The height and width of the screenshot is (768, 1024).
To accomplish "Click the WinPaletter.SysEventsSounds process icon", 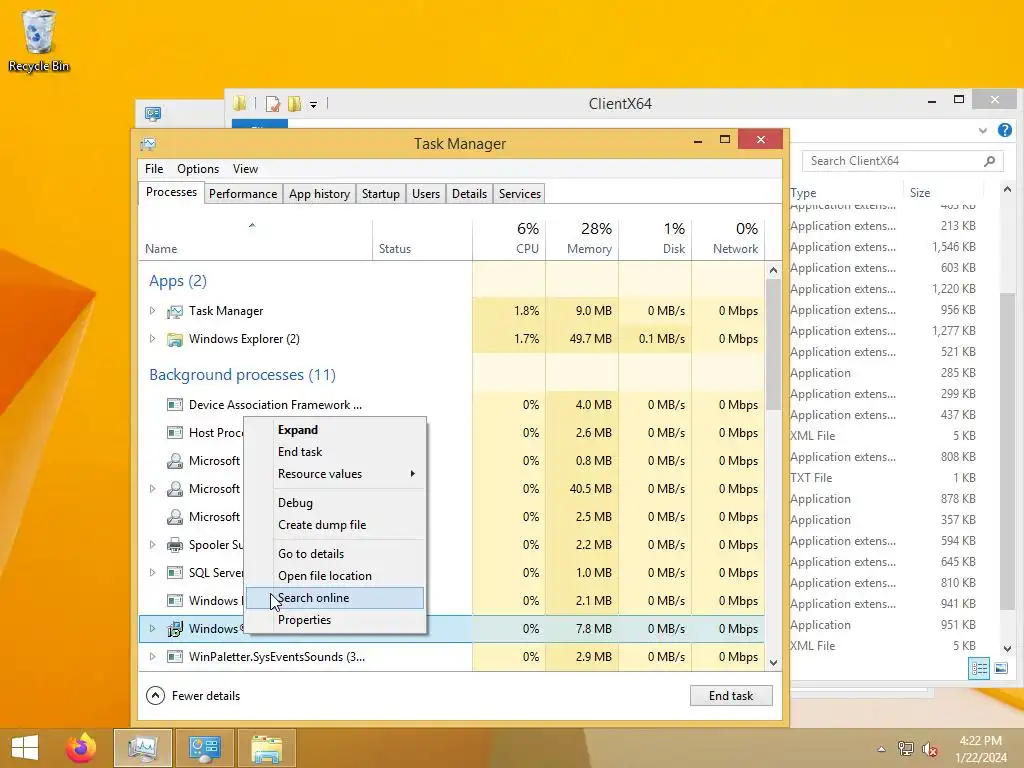I will (x=174, y=657).
